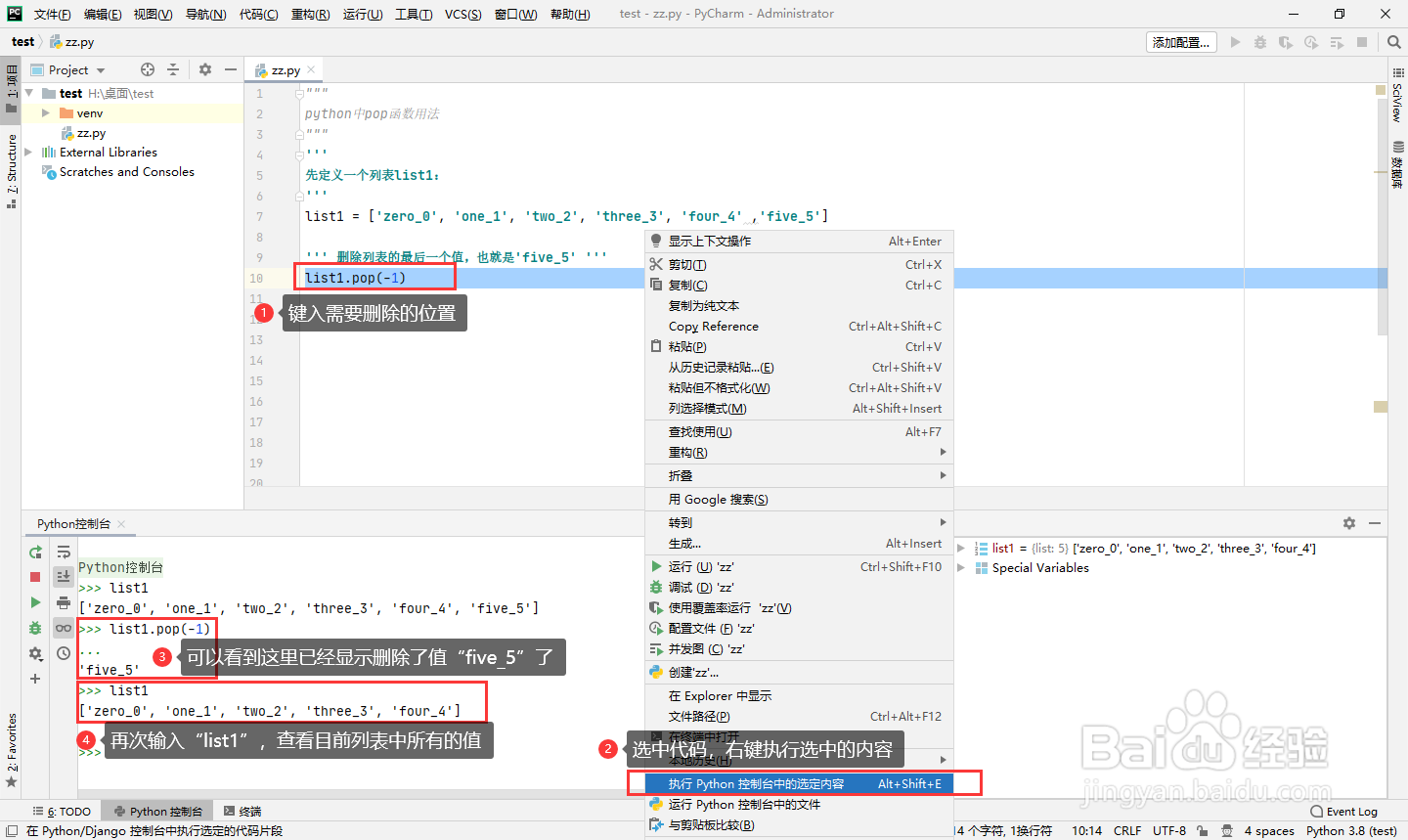Screen dimensions: 1408x840
Task: Execute current console statement with green arrow
Action: click(x=35, y=602)
